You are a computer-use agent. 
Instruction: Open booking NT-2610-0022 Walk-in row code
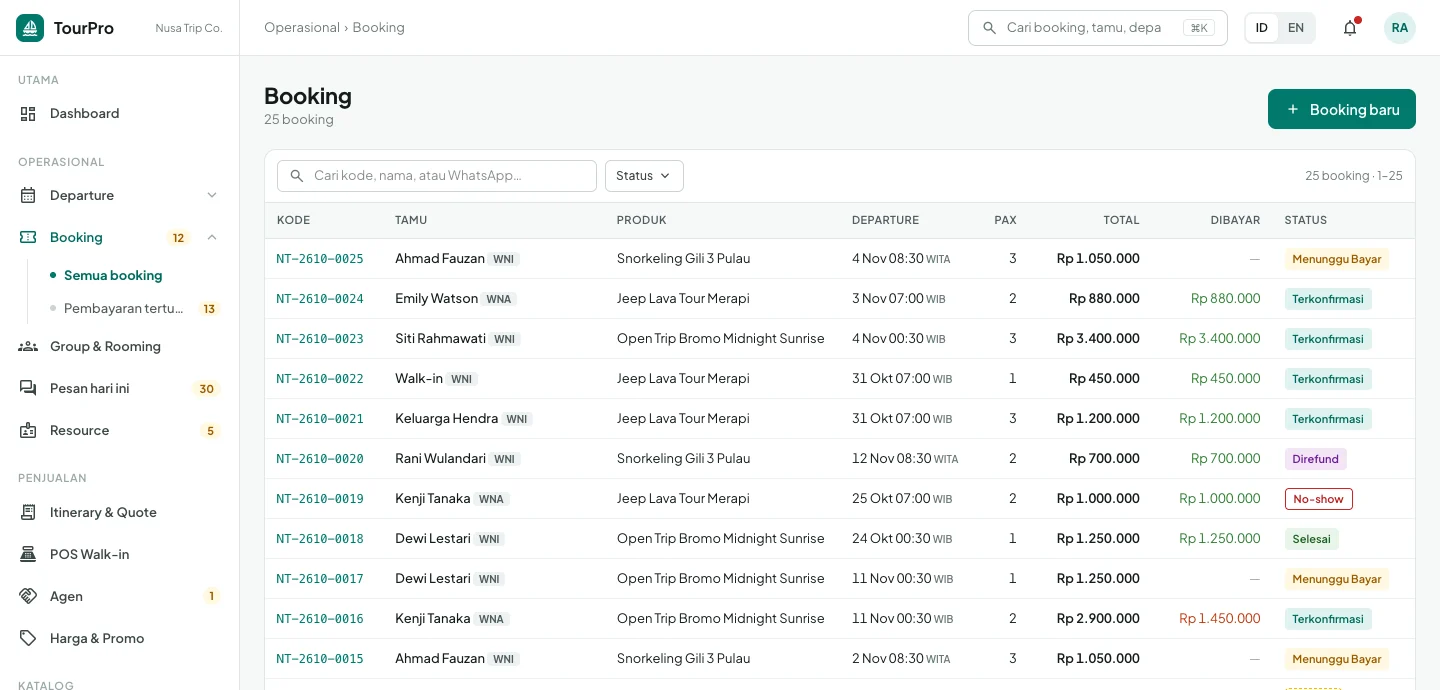point(320,379)
